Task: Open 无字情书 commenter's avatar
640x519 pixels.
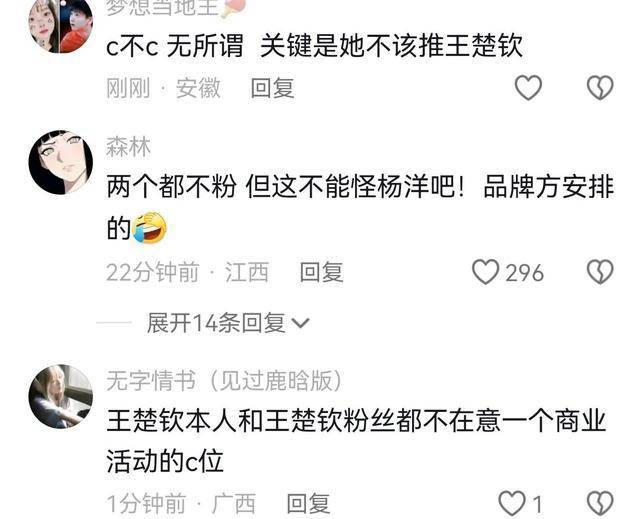Action: click(61, 396)
